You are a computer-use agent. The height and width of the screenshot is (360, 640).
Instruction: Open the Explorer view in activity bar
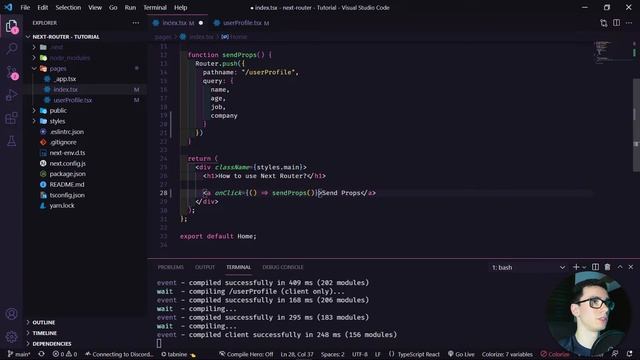click(x=11, y=27)
